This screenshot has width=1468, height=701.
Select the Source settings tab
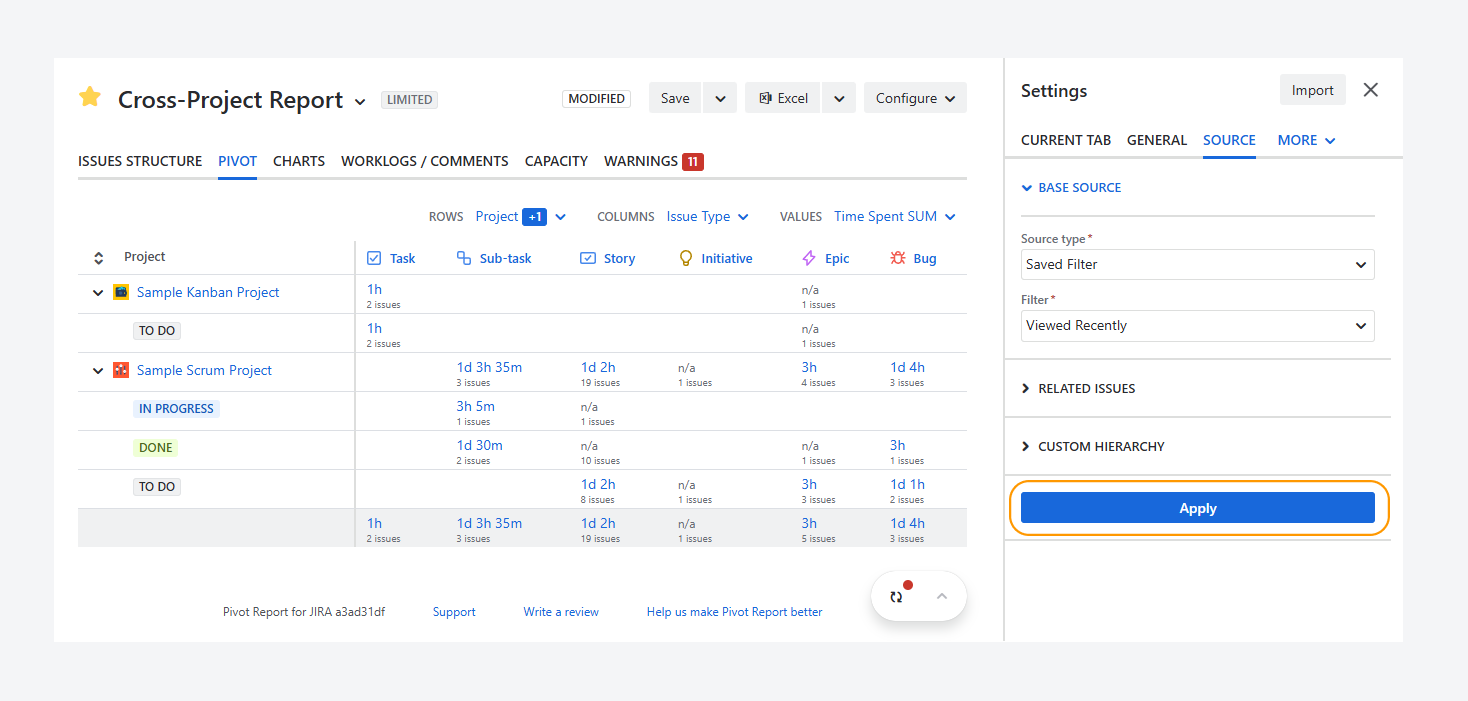[1229, 140]
